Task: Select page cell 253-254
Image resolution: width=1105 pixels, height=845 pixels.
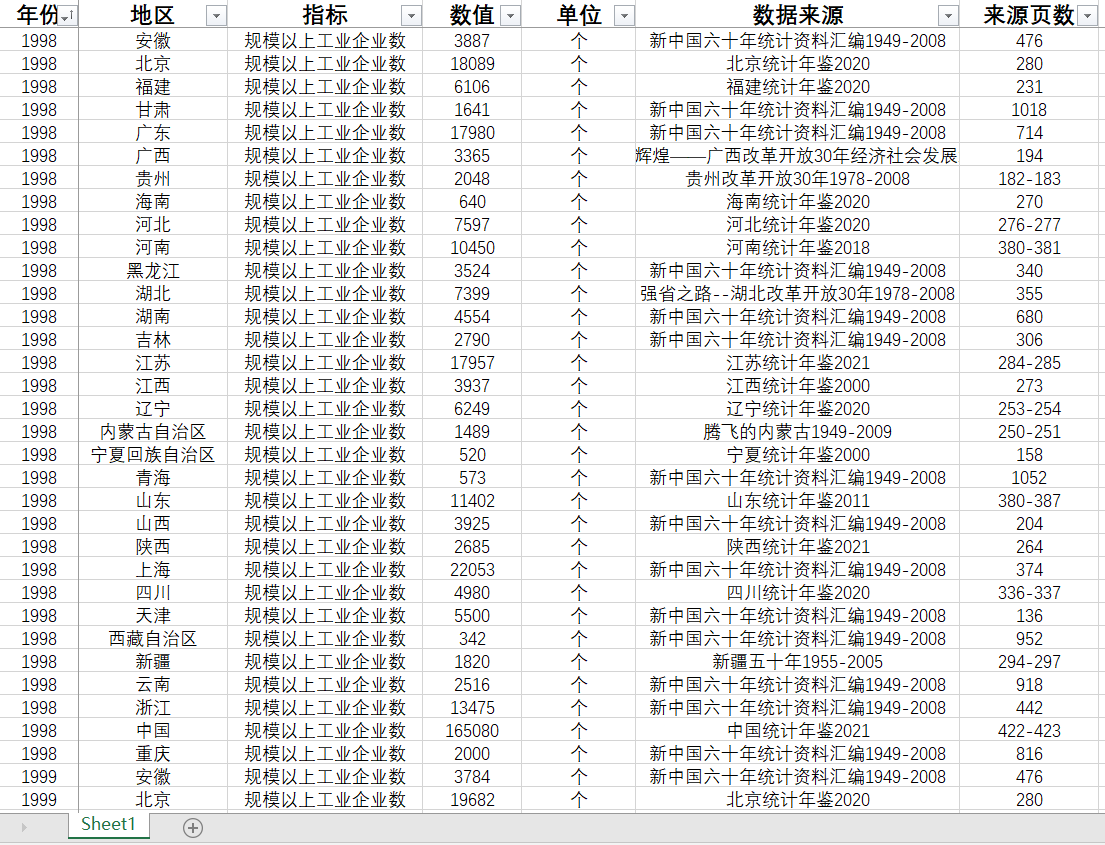Action: 1029,409
